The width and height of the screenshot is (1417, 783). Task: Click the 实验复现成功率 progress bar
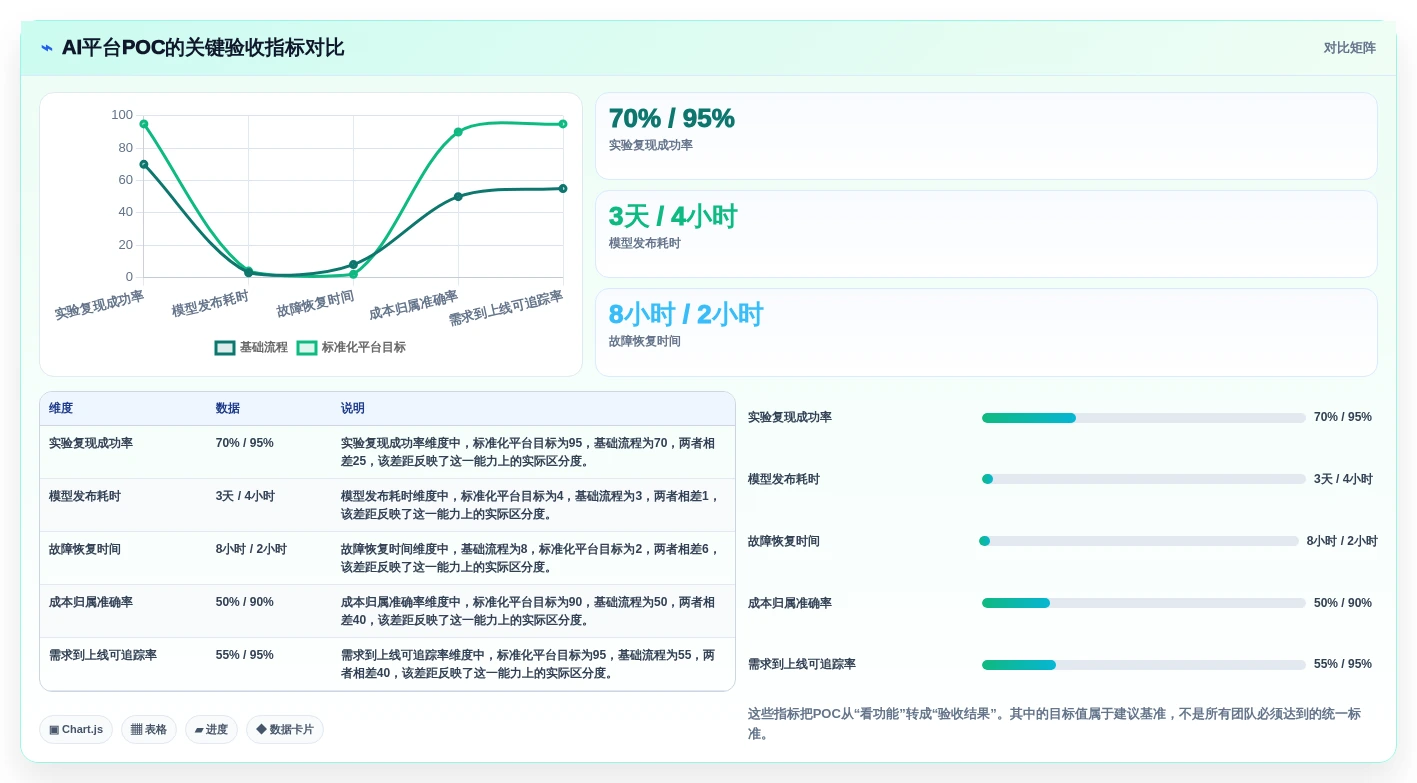(1144, 418)
